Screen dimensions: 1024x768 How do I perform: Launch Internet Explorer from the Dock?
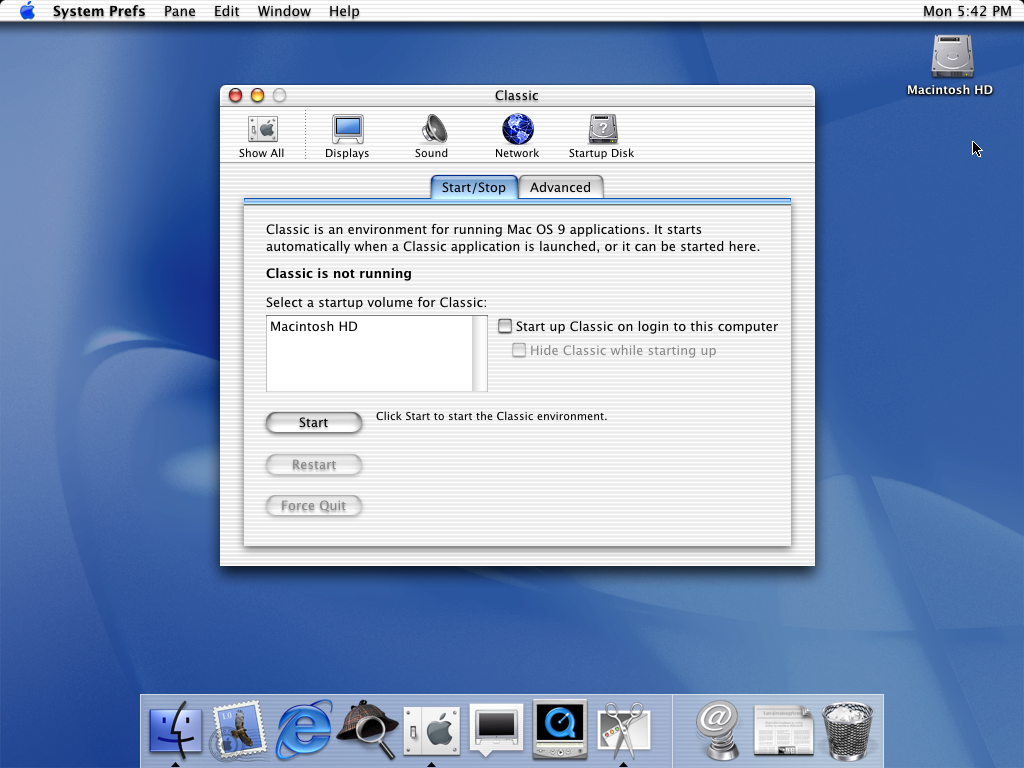pyautogui.click(x=304, y=729)
